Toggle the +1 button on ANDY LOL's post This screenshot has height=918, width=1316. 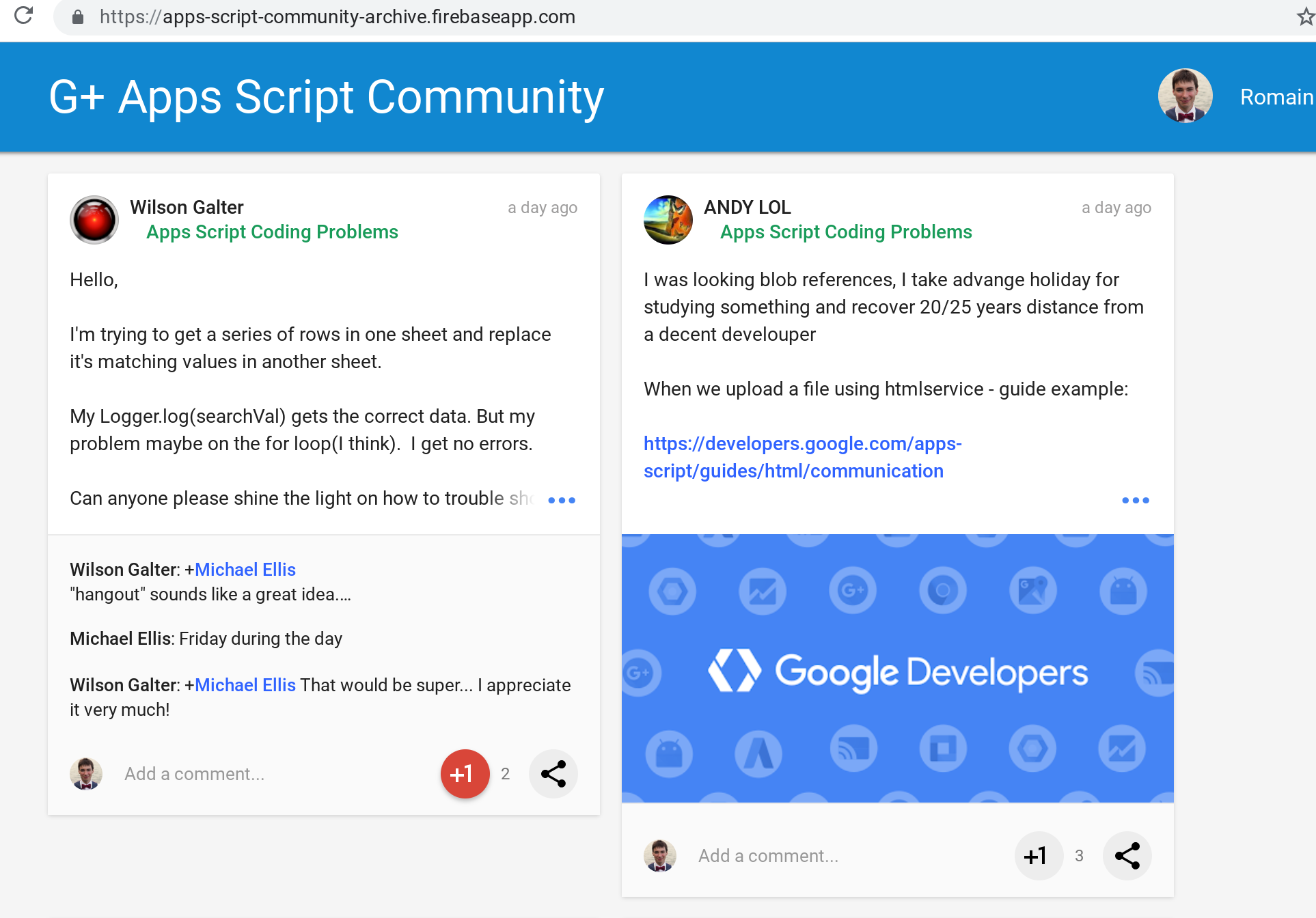click(1039, 856)
